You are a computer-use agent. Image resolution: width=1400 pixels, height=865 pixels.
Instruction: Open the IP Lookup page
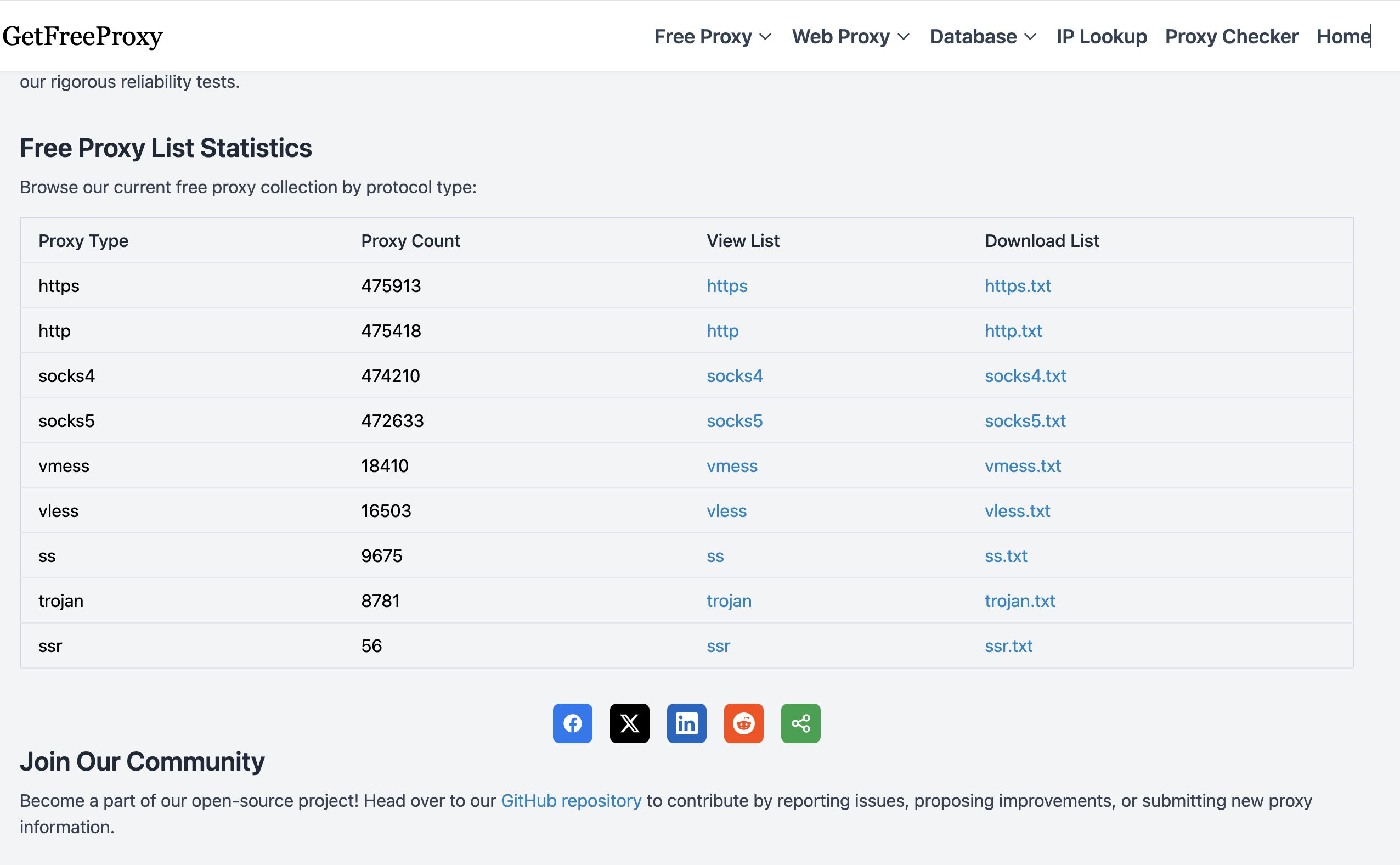click(1100, 36)
